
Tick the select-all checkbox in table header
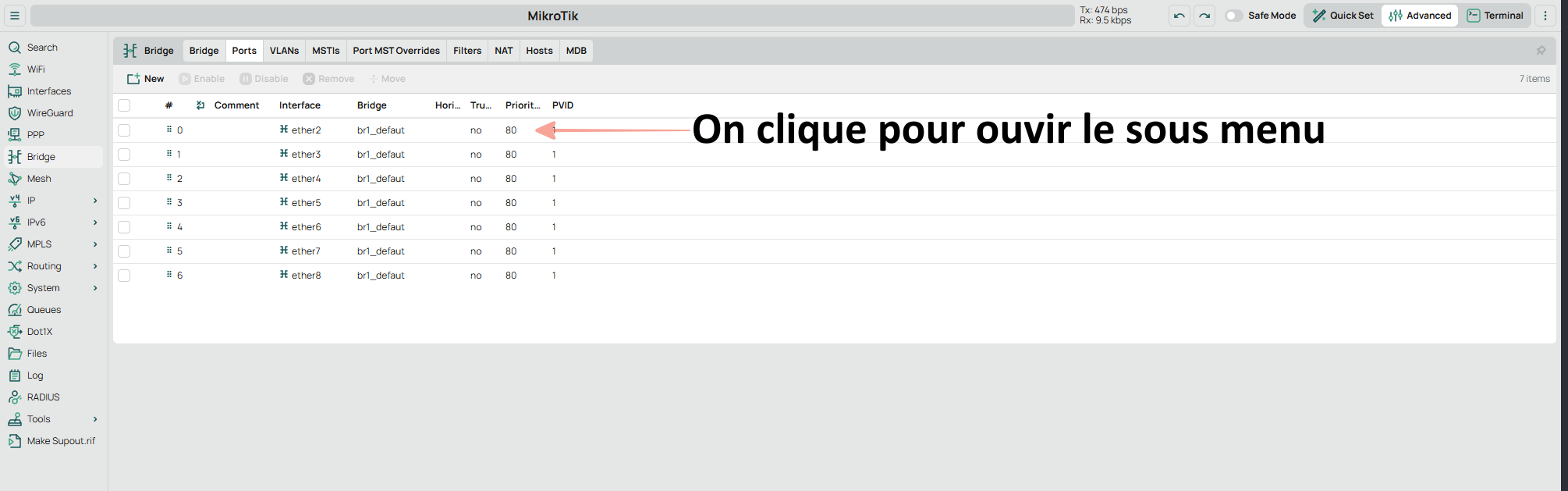pos(124,105)
